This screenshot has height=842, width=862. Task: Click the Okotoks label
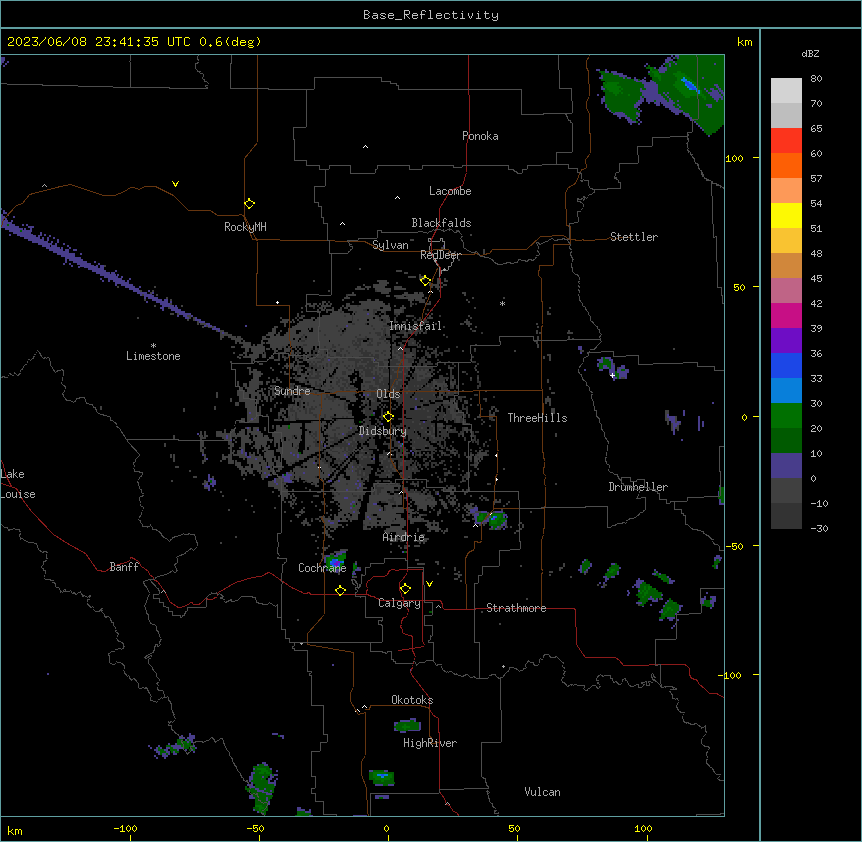point(412,700)
